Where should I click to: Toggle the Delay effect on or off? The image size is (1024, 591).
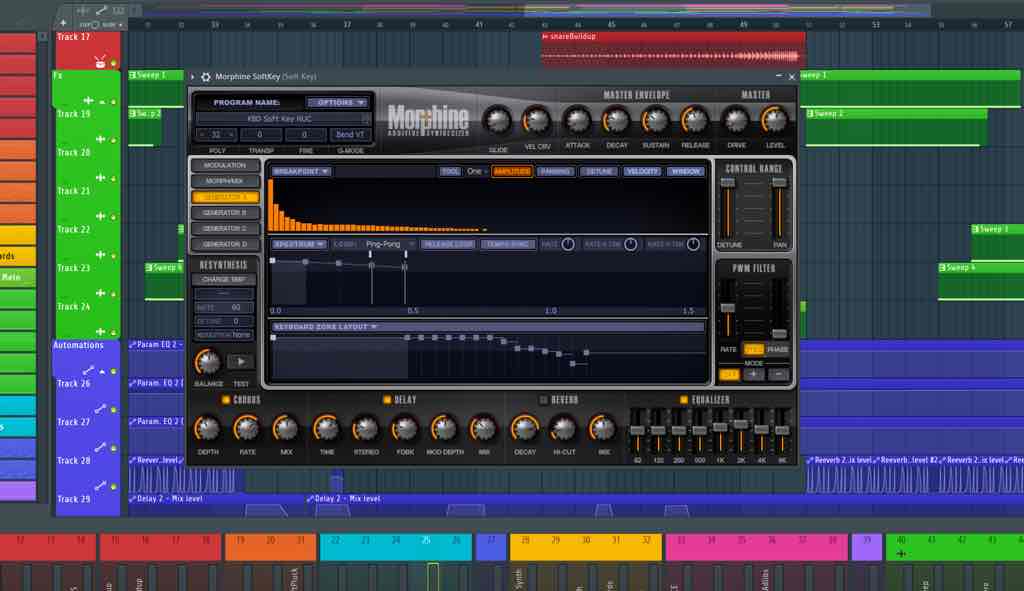387,400
